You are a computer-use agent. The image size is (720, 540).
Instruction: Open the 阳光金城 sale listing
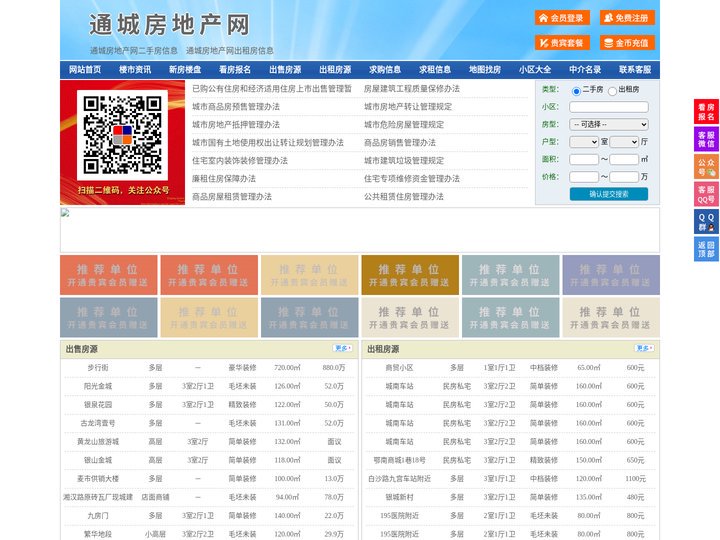[x=98, y=386]
